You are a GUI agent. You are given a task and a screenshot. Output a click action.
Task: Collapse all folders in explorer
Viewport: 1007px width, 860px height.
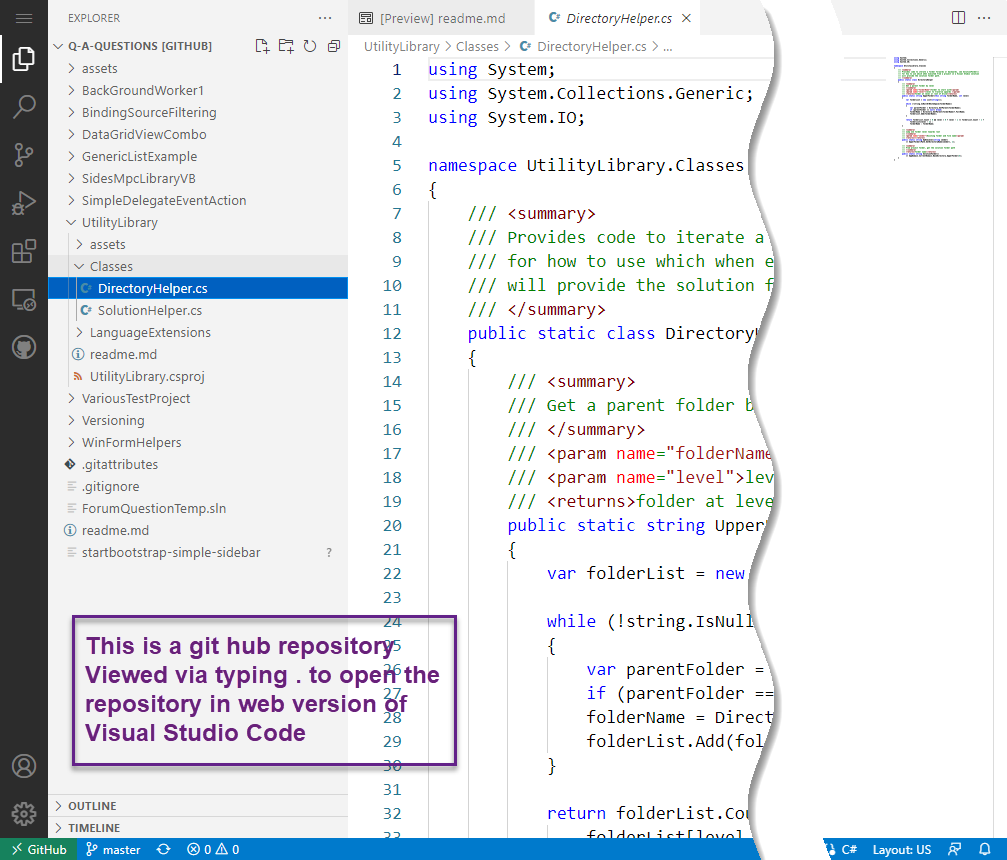333,46
